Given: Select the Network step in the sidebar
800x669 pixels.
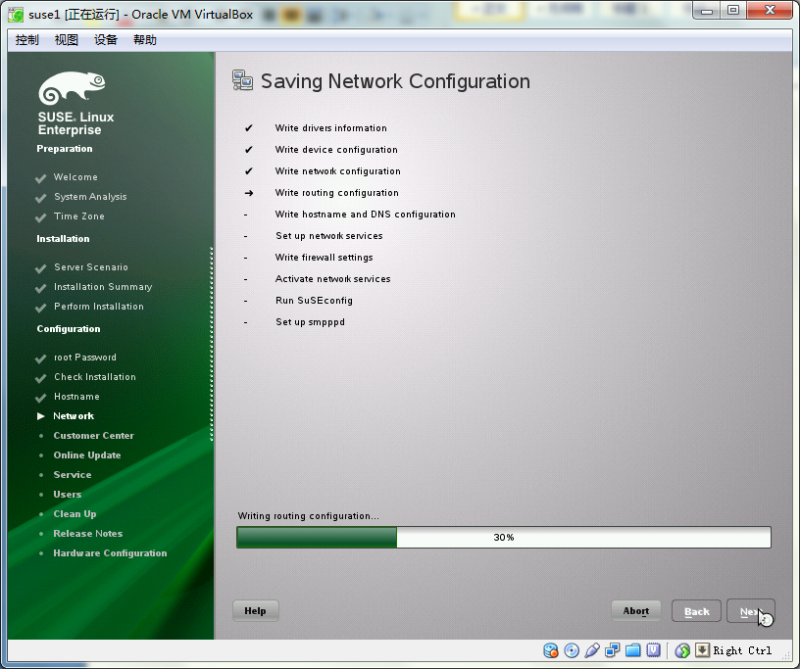Looking at the screenshot, I should [x=73, y=415].
